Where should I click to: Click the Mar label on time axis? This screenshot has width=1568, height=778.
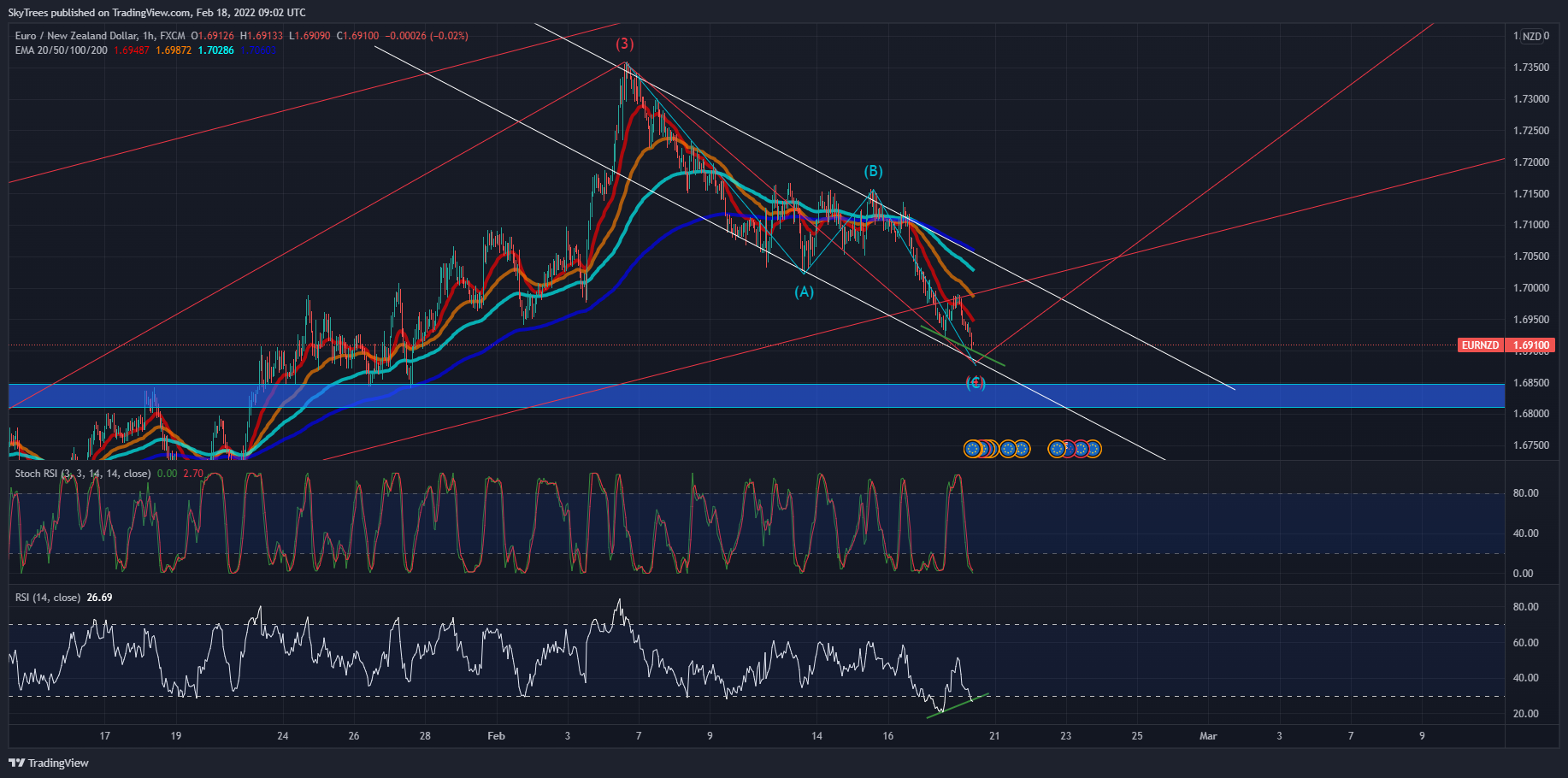click(x=1208, y=736)
